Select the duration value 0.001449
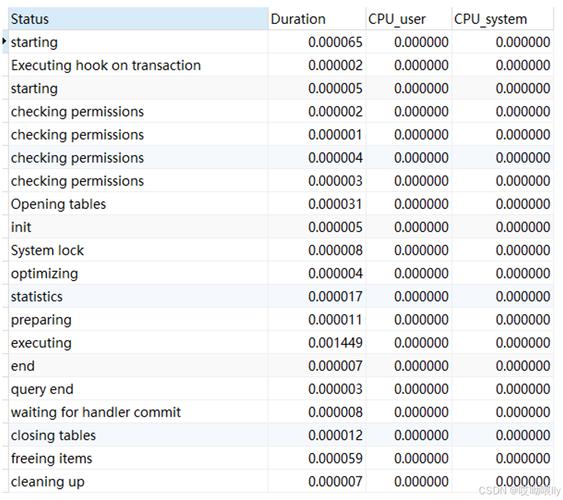The image size is (563, 500). tap(335, 343)
